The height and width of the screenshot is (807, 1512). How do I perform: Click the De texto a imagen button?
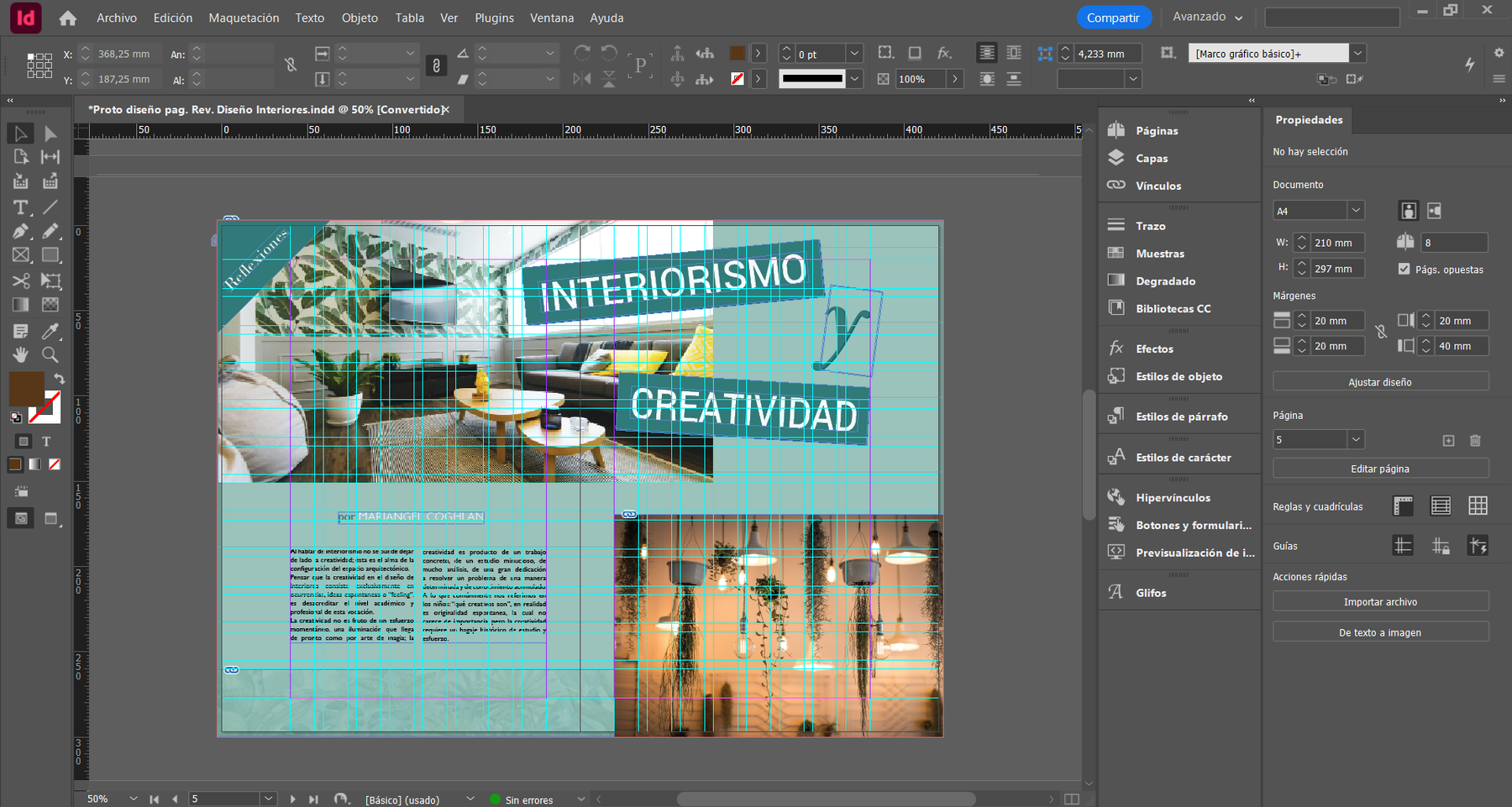point(1380,632)
